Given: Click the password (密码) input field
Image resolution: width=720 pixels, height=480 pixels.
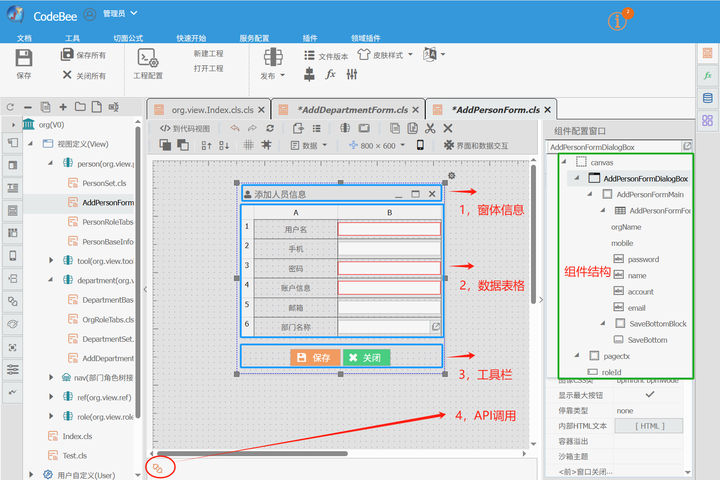Looking at the screenshot, I should [x=389, y=268].
